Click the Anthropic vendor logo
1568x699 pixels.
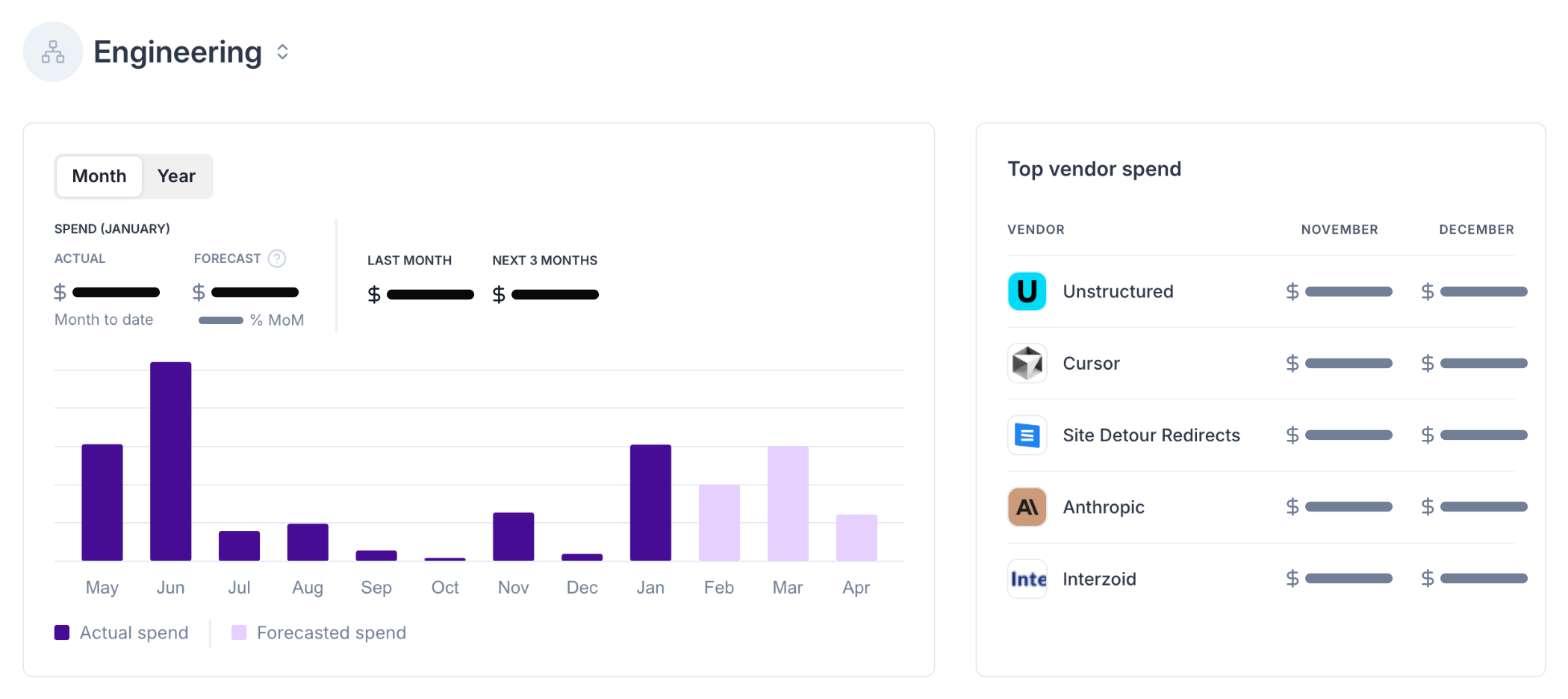pyautogui.click(x=1027, y=507)
